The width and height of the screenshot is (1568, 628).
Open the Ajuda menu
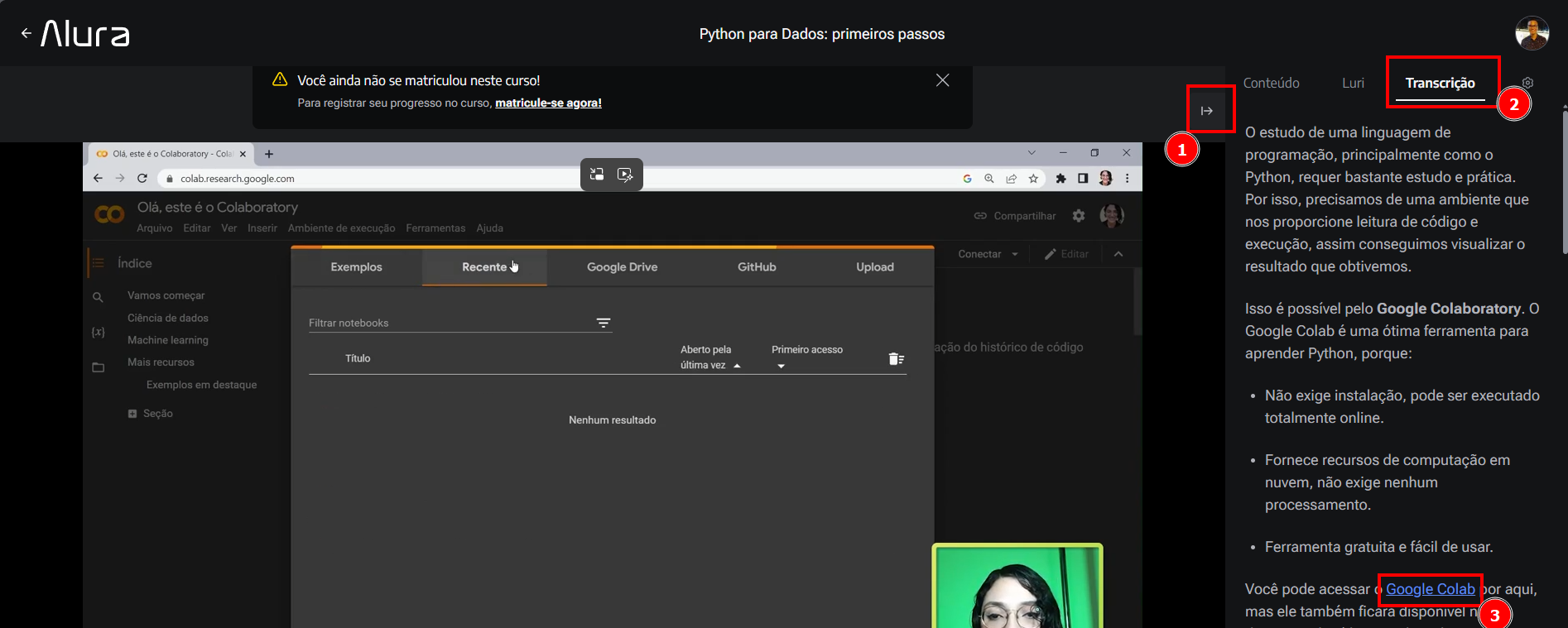point(490,228)
